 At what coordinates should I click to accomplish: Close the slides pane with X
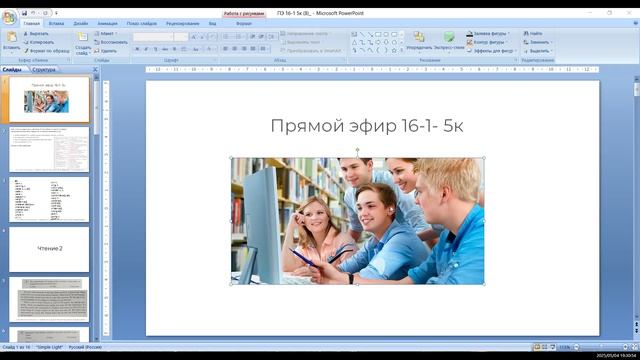point(95,70)
